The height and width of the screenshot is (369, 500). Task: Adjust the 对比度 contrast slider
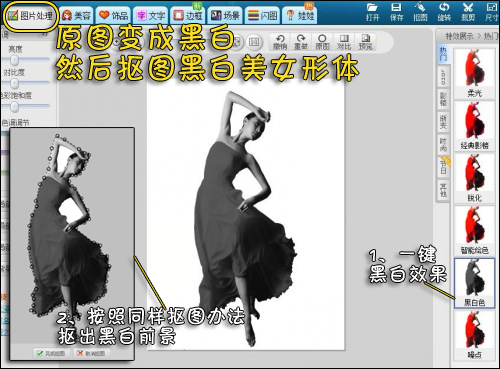point(14,84)
